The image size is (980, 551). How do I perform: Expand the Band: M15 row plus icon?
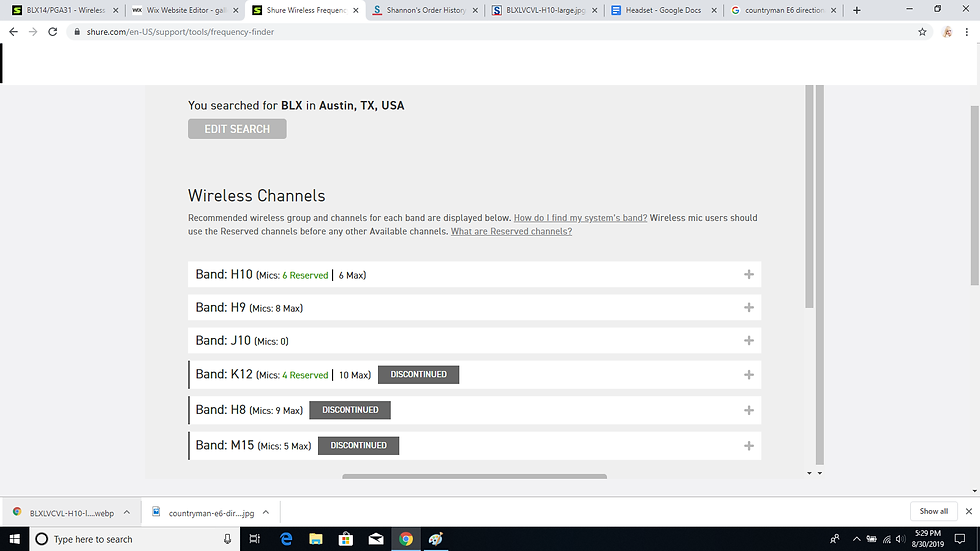[x=749, y=446]
